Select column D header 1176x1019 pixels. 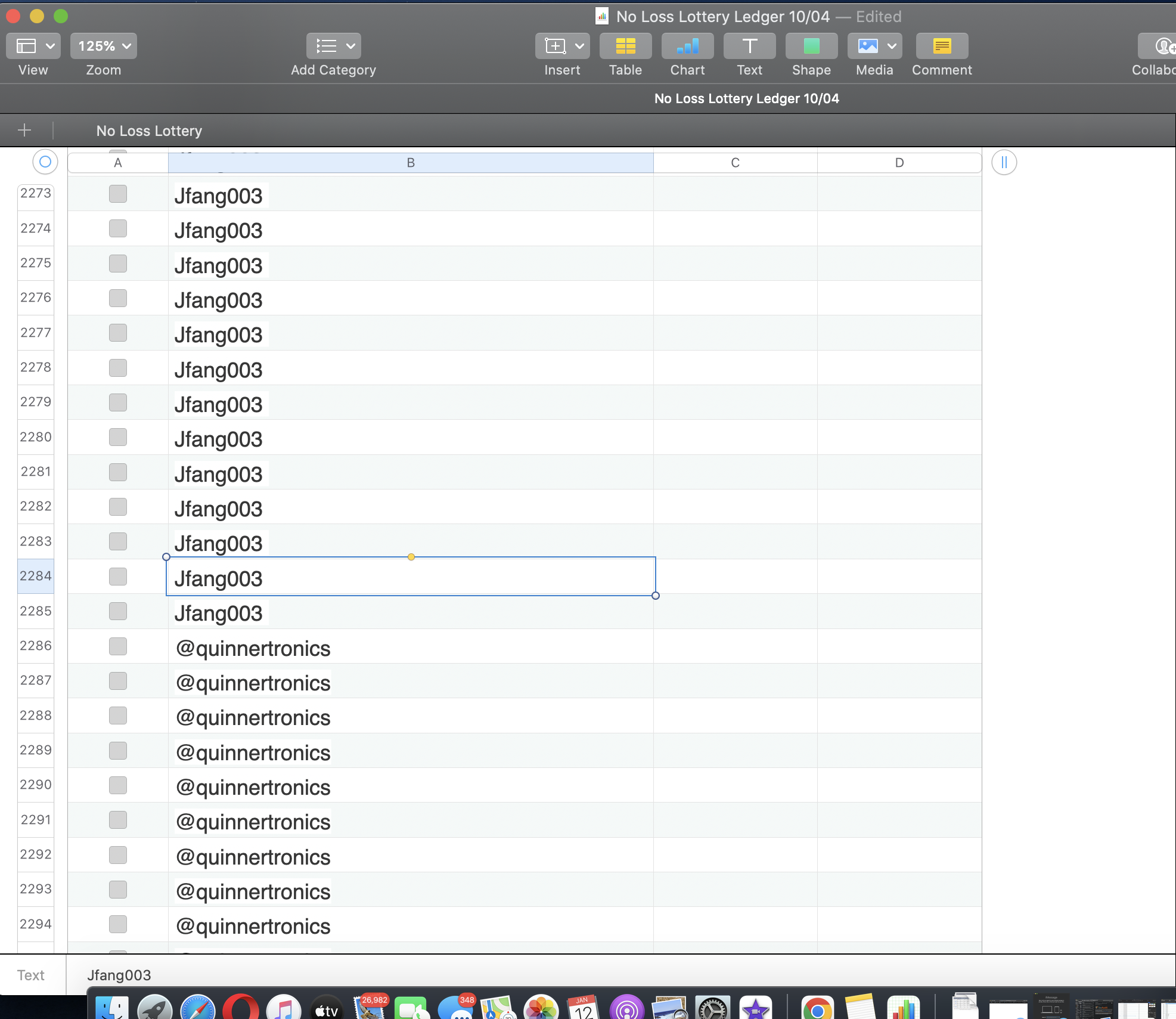[x=899, y=163]
